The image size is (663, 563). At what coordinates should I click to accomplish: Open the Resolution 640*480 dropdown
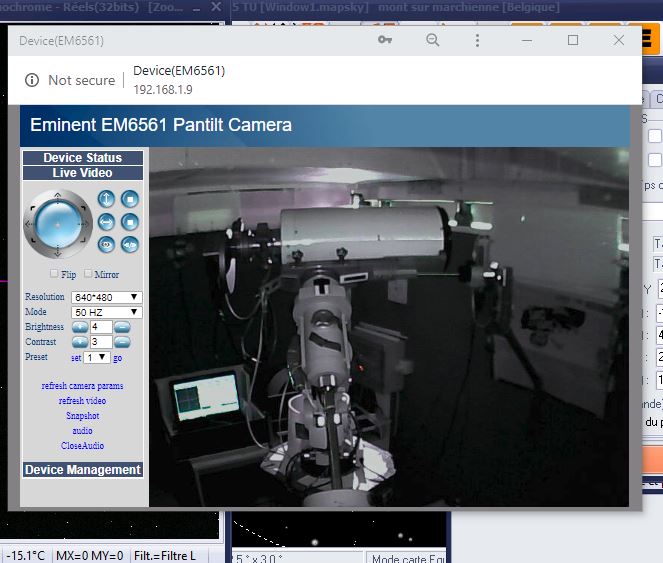click(106, 297)
